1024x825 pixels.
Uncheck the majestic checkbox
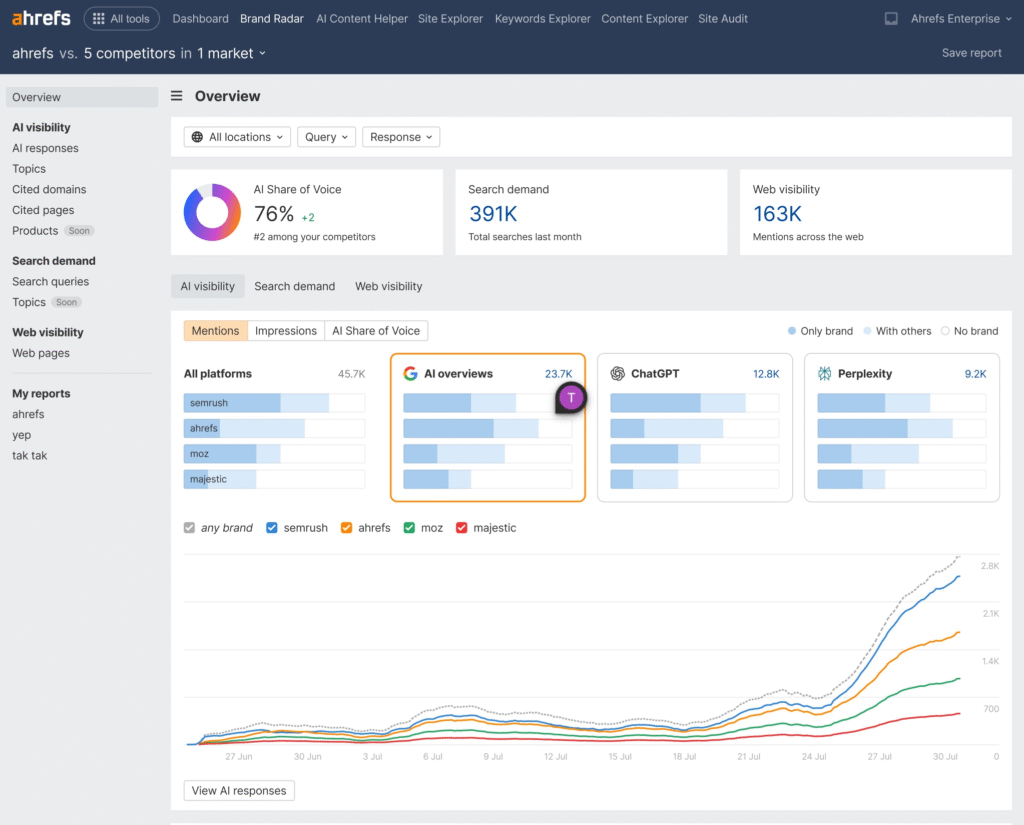(x=461, y=528)
